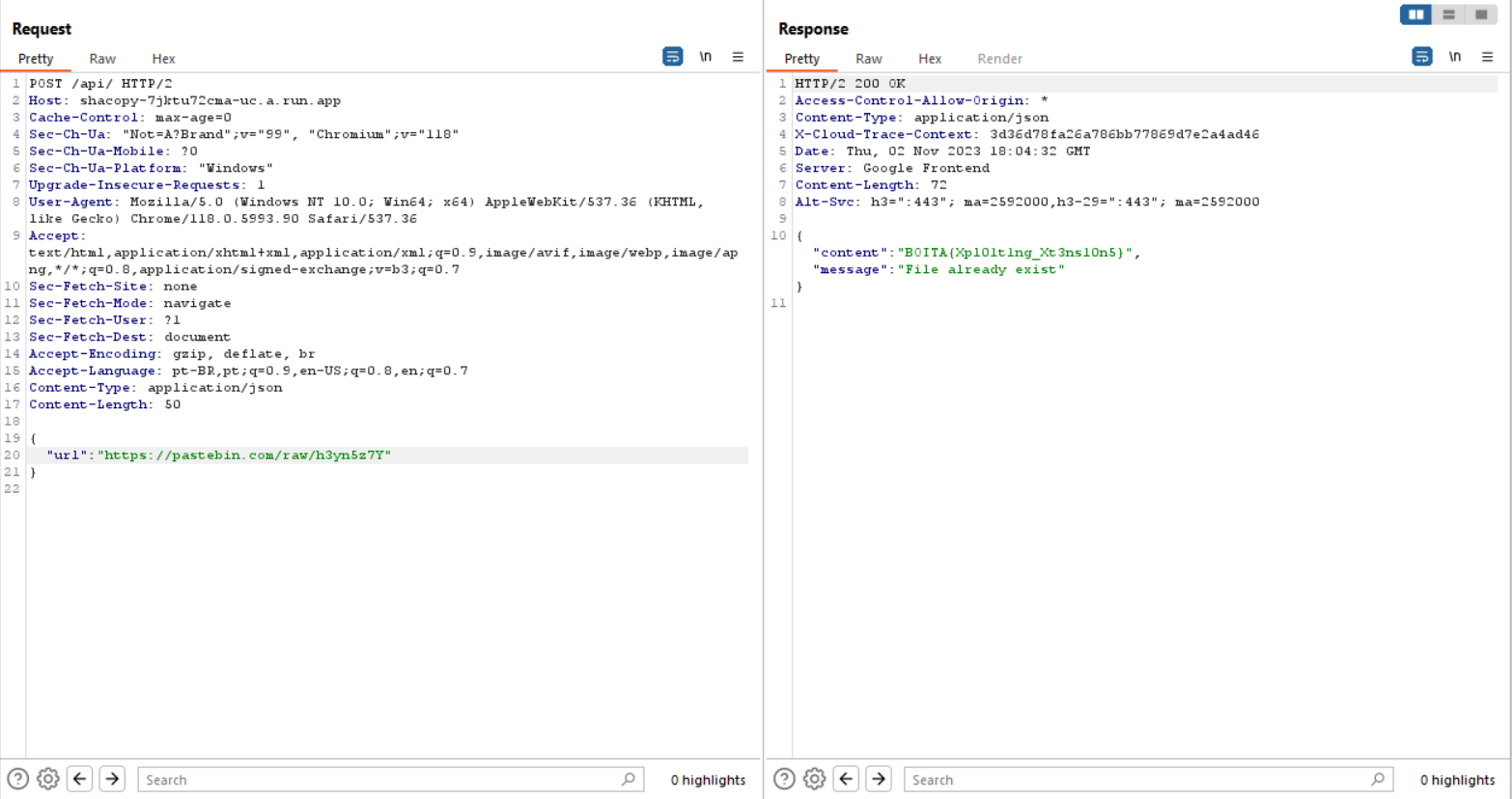This screenshot has height=799, width=1512.
Task: Open search settings gear below Response panel
Action: (x=815, y=779)
